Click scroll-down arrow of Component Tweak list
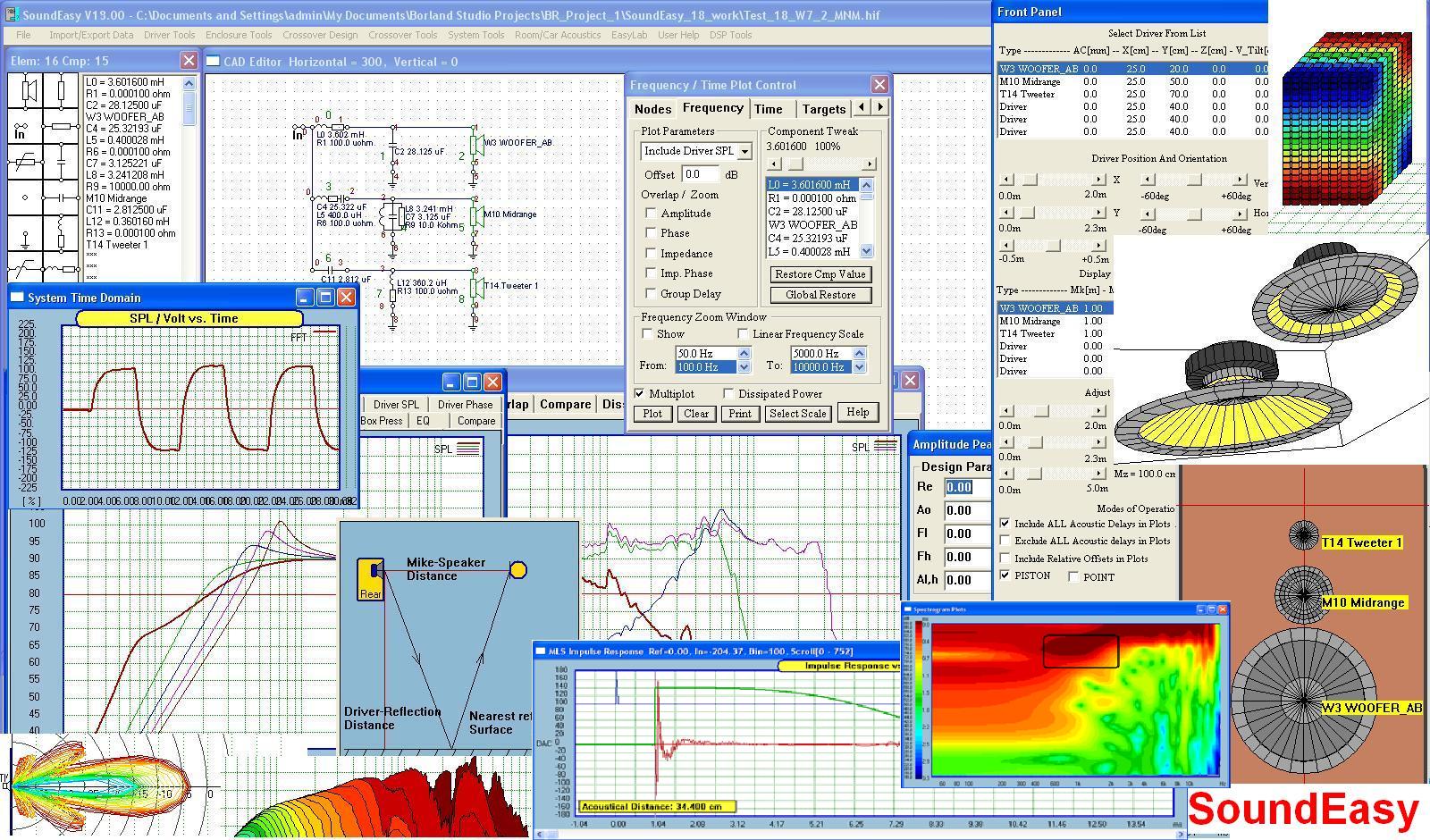 (866, 251)
